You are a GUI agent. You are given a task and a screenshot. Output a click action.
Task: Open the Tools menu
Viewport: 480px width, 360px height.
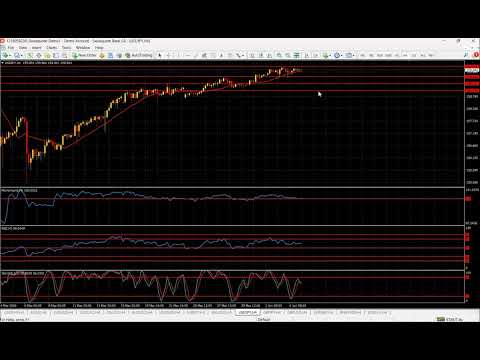pos(67,48)
